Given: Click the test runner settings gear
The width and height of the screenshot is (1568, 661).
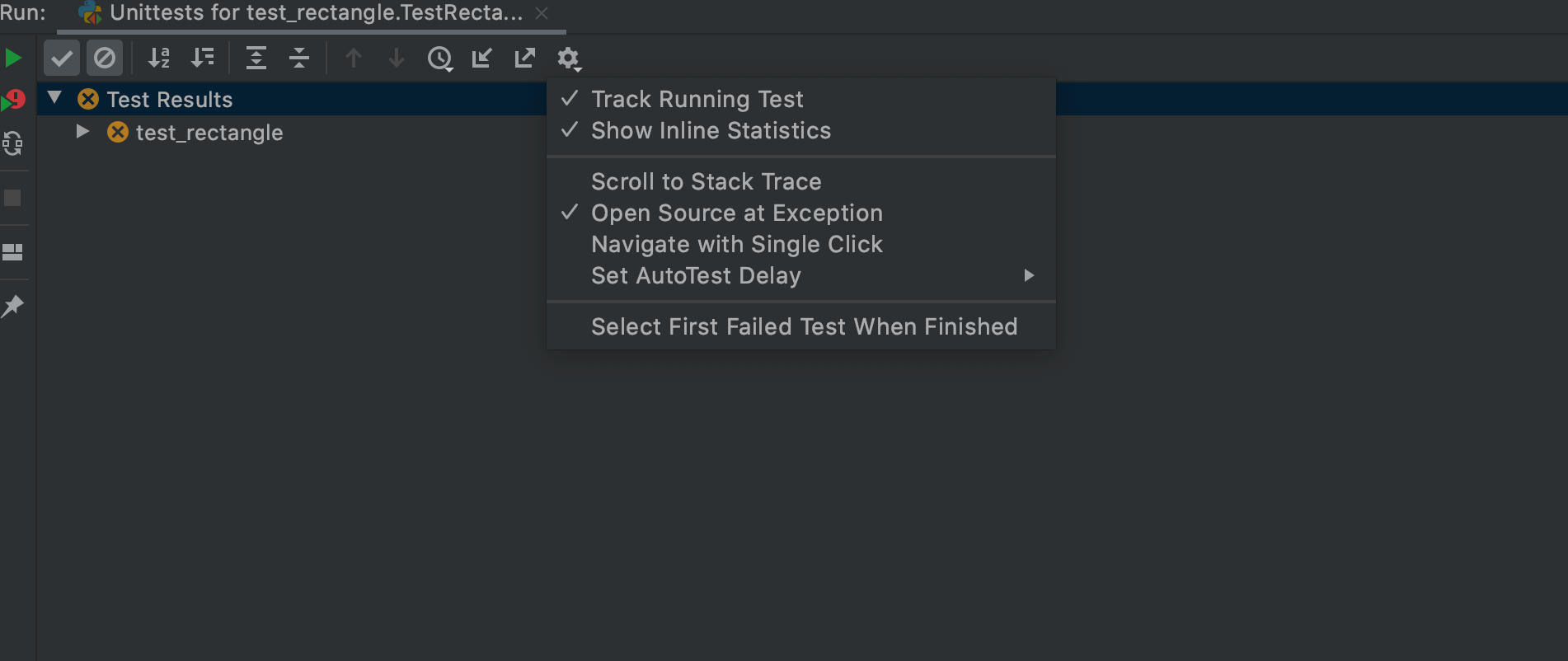Looking at the screenshot, I should (569, 59).
